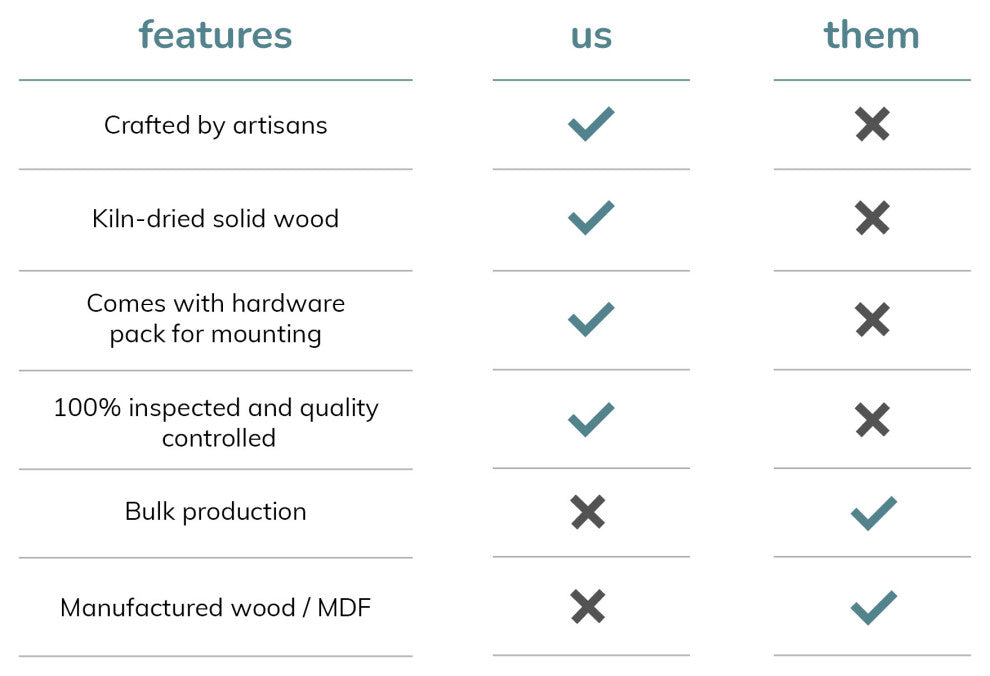Screen dimensions: 990x676
Task: Click the 'Crafted by artisans' feature text
Action: point(215,126)
